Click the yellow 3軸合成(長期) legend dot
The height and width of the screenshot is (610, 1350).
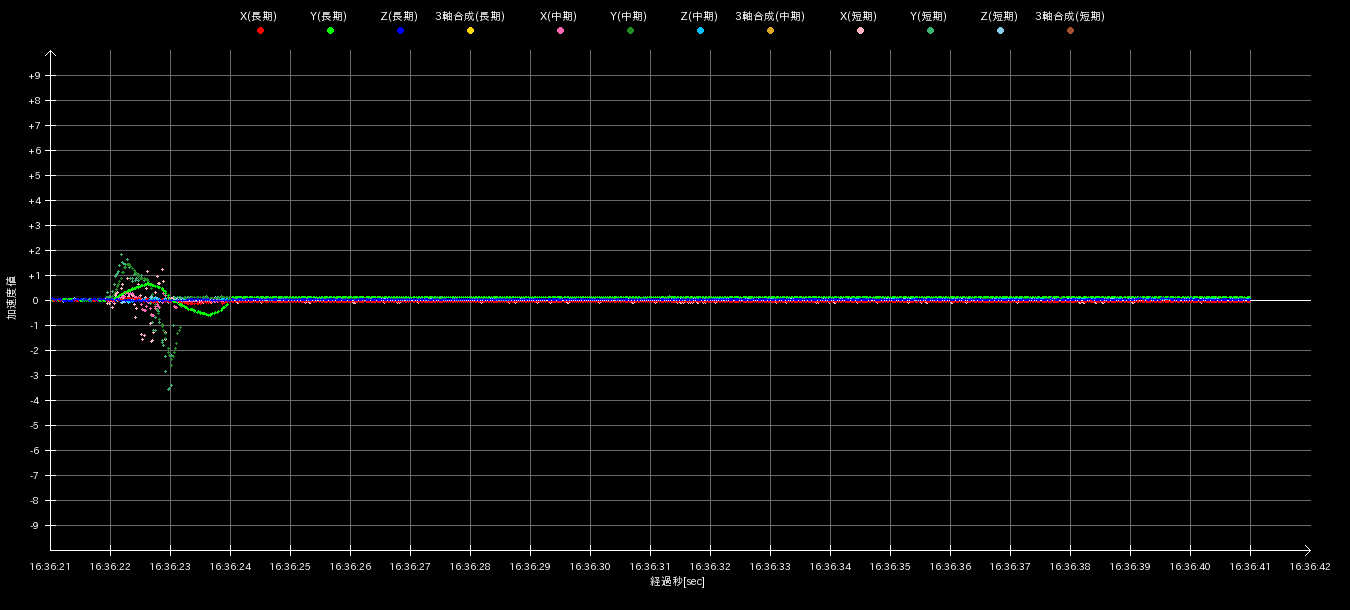pyautogui.click(x=470, y=31)
